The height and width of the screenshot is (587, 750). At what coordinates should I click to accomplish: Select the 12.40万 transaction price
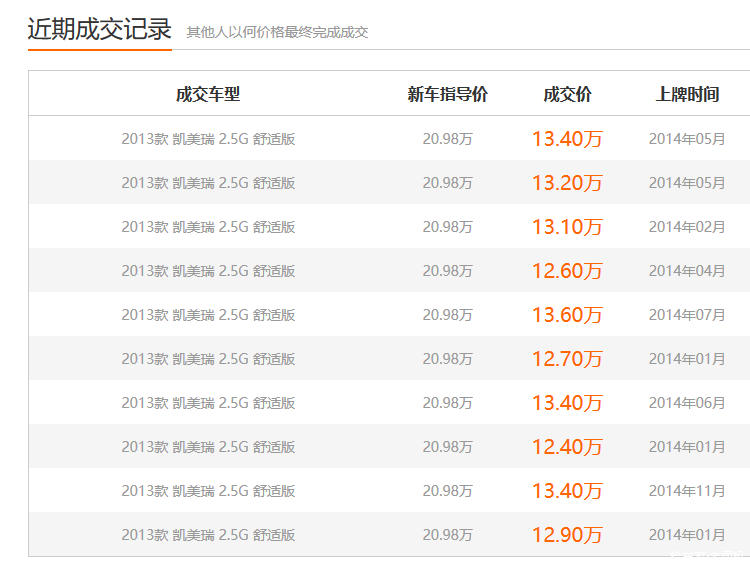point(567,447)
